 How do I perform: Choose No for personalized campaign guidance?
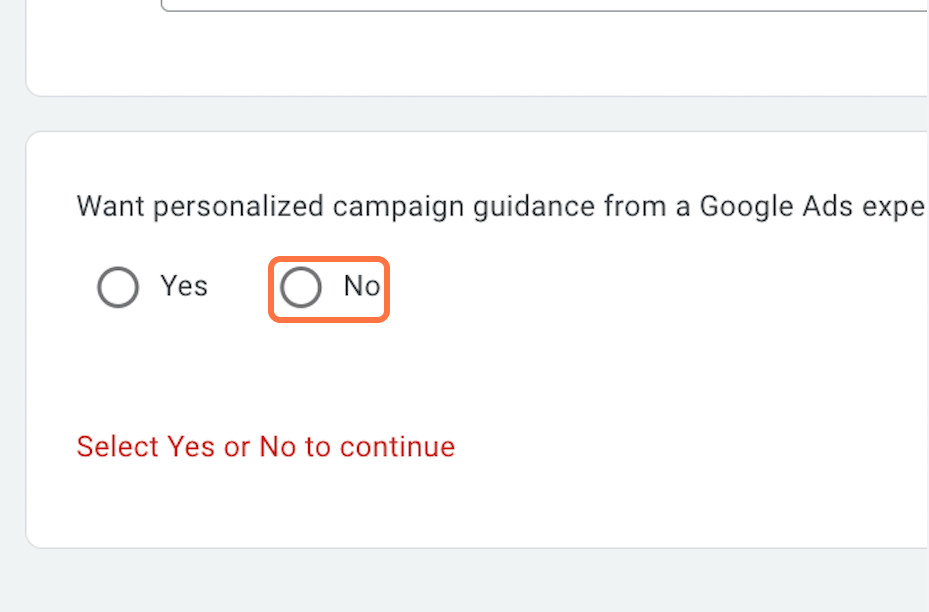point(300,287)
